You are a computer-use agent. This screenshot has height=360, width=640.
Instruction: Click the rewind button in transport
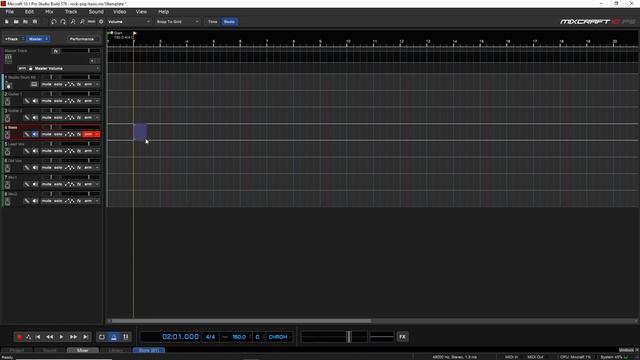pyautogui.click(x=49, y=337)
